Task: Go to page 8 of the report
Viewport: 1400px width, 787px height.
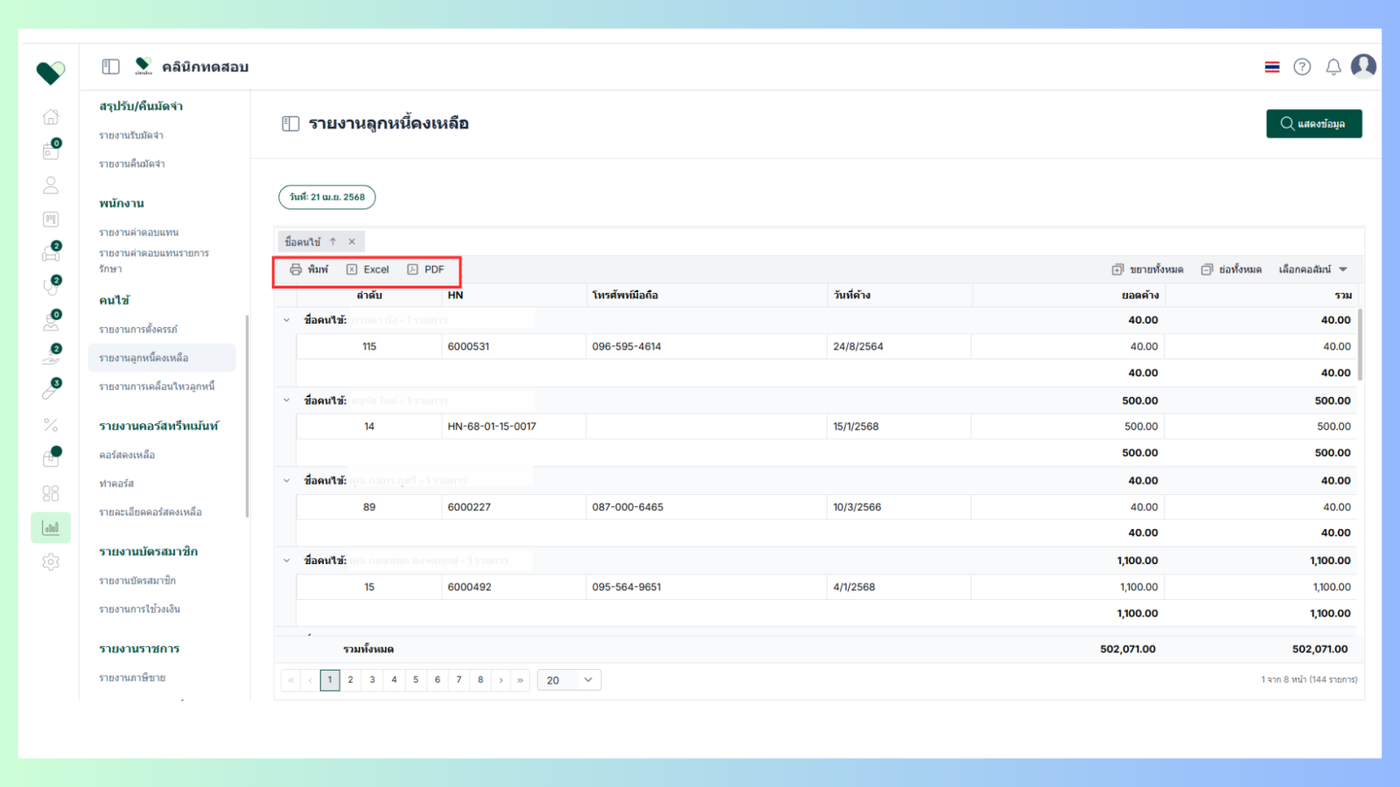Action: click(481, 680)
